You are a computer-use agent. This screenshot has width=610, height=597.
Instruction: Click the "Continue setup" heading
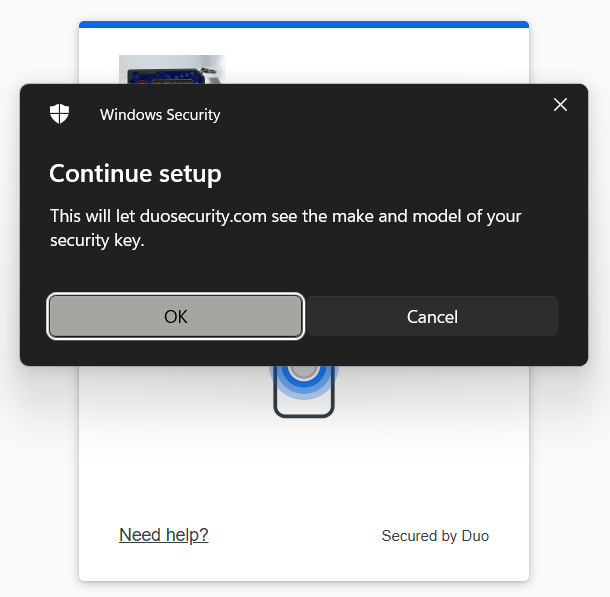coord(135,174)
